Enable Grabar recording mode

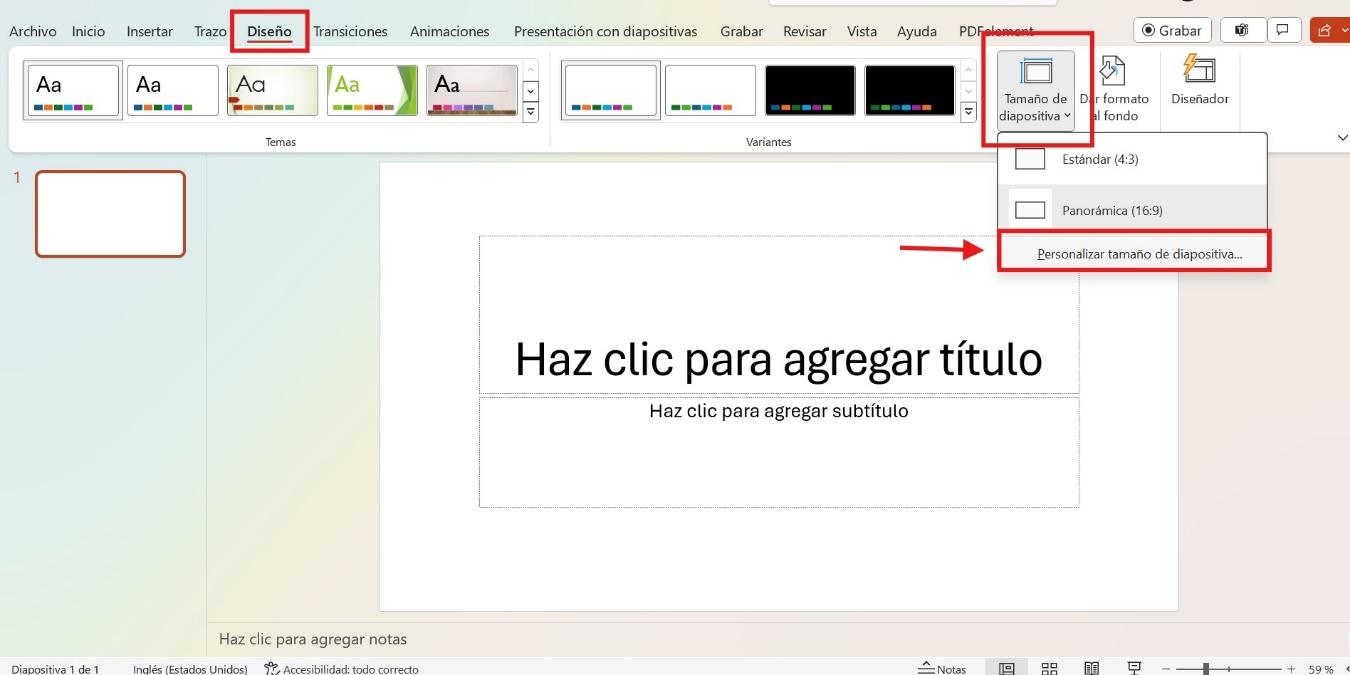[1171, 29]
